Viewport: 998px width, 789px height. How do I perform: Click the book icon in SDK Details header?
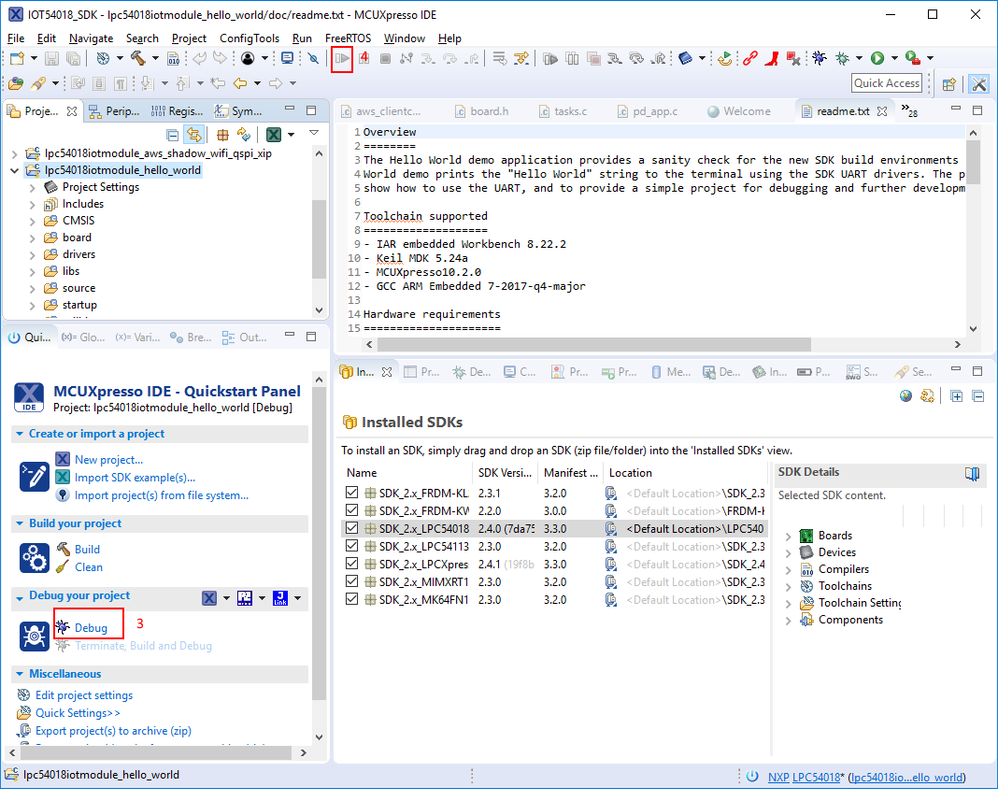[x=972, y=473]
